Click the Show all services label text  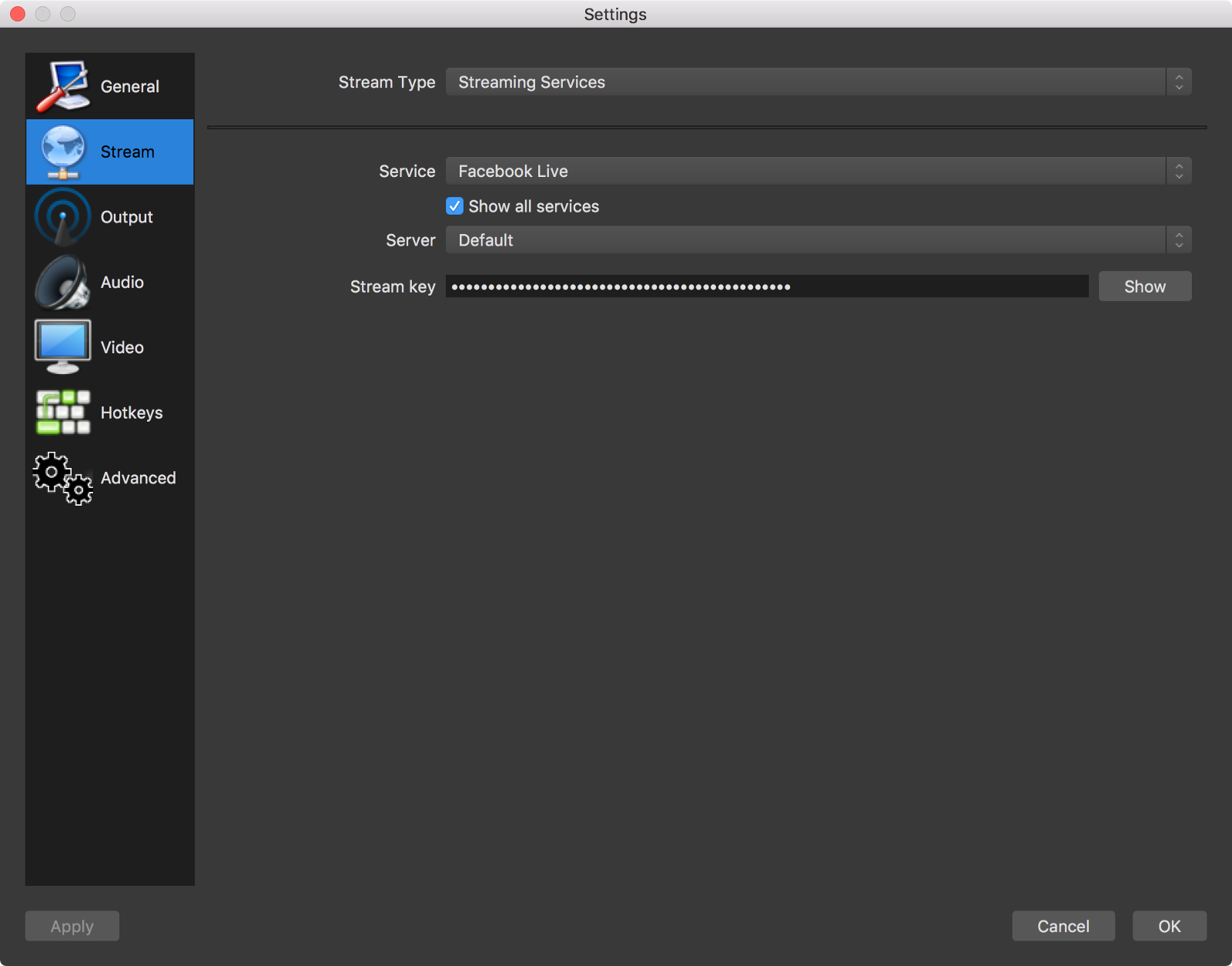(x=534, y=206)
